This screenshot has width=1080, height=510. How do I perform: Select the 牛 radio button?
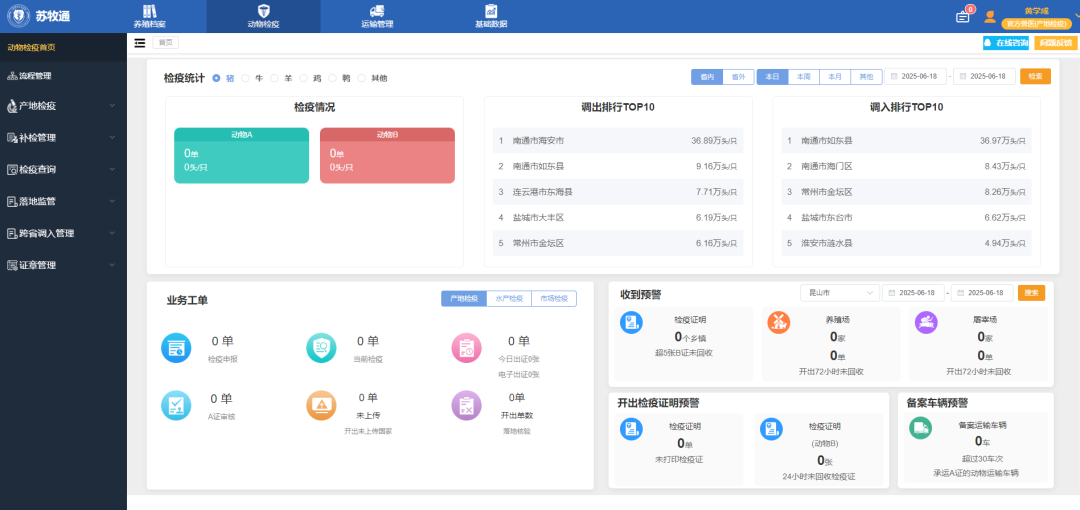(246, 78)
